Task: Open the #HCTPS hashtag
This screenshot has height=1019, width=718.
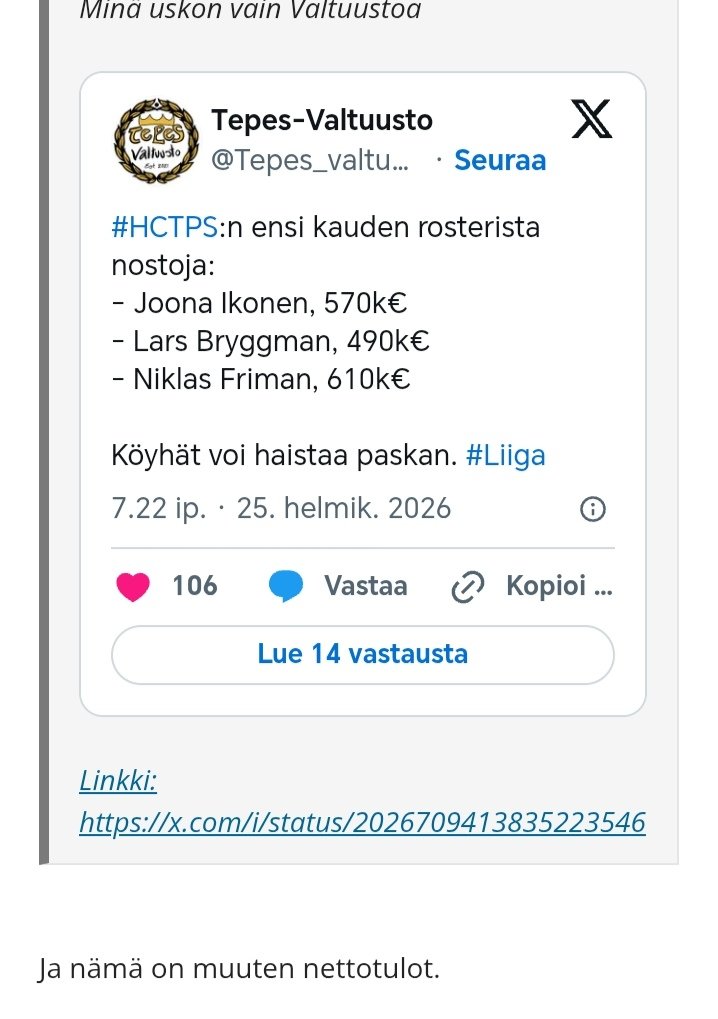Action: point(164,227)
